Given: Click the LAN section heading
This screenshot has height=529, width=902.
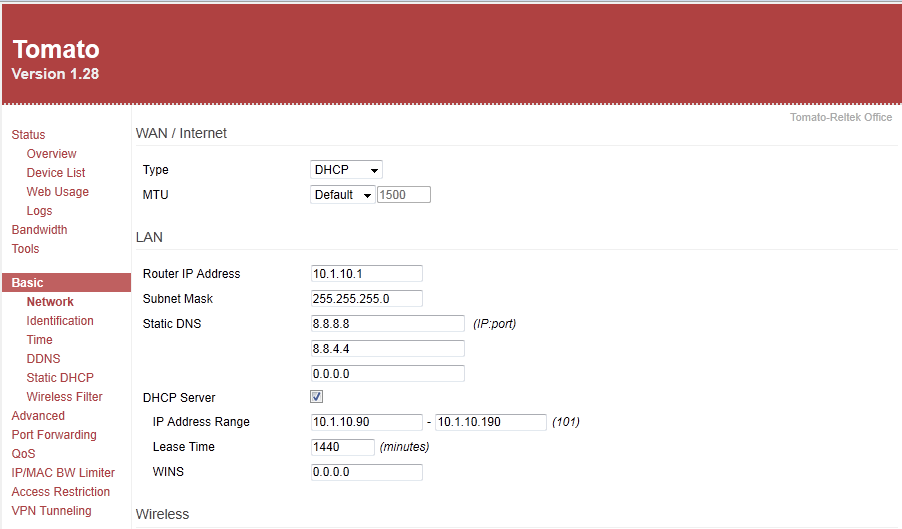Looking at the screenshot, I should pos(149,237).
